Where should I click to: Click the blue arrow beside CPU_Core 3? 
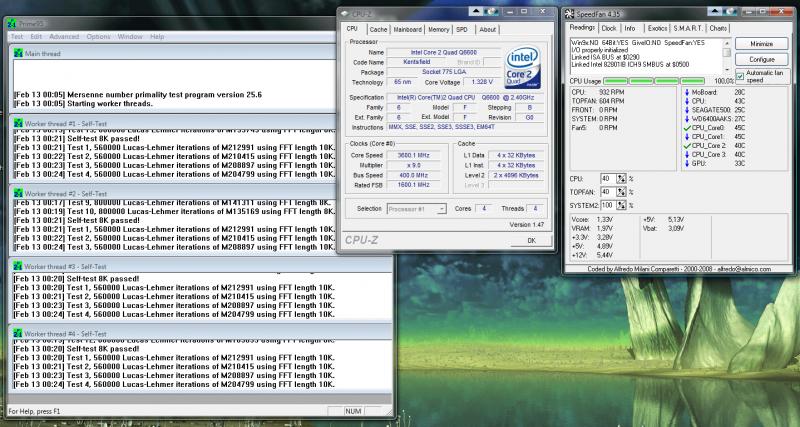687,154
